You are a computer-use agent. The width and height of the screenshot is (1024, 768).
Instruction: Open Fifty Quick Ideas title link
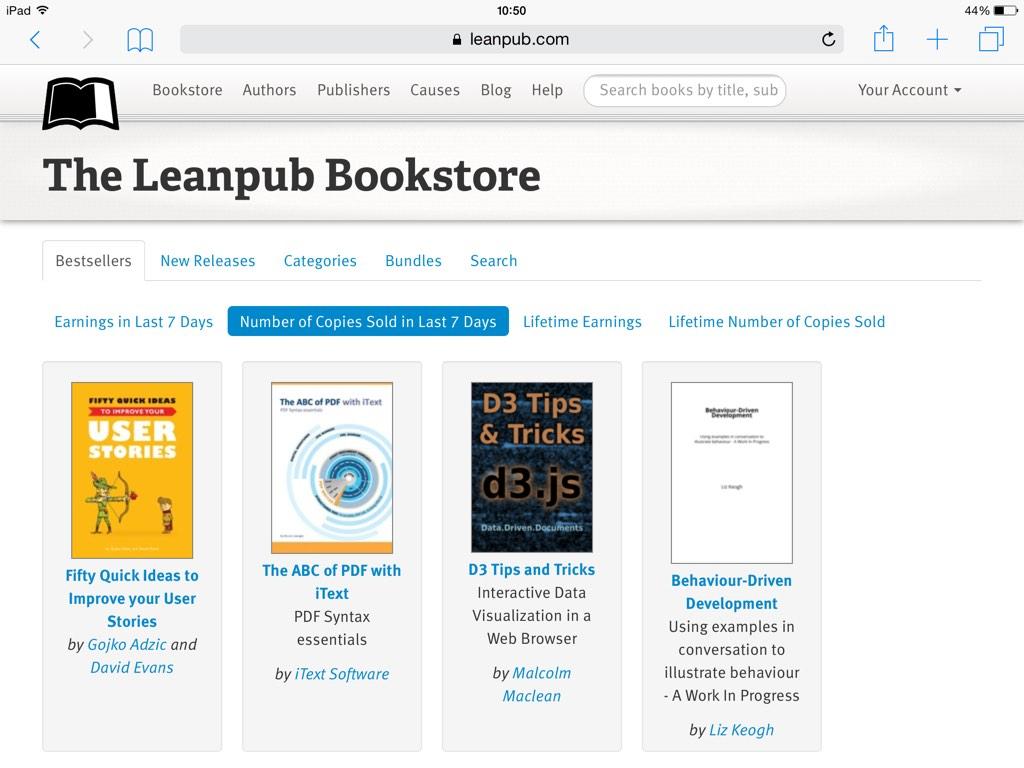pos(132,598)
